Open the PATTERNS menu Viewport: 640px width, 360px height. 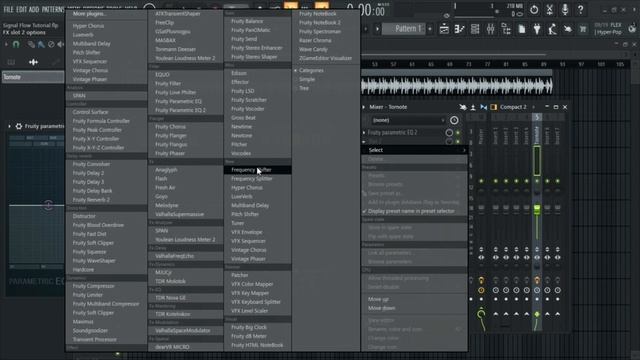click(x=53, y=9)
